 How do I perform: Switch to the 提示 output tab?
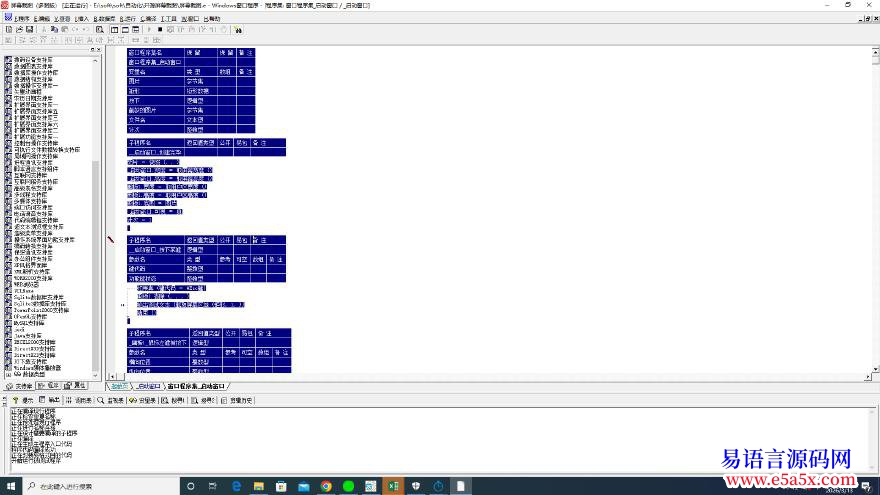pos(24,399)
